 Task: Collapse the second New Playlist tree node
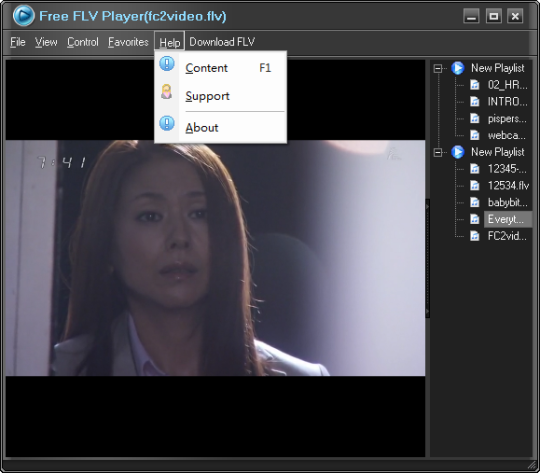(438, 152)
